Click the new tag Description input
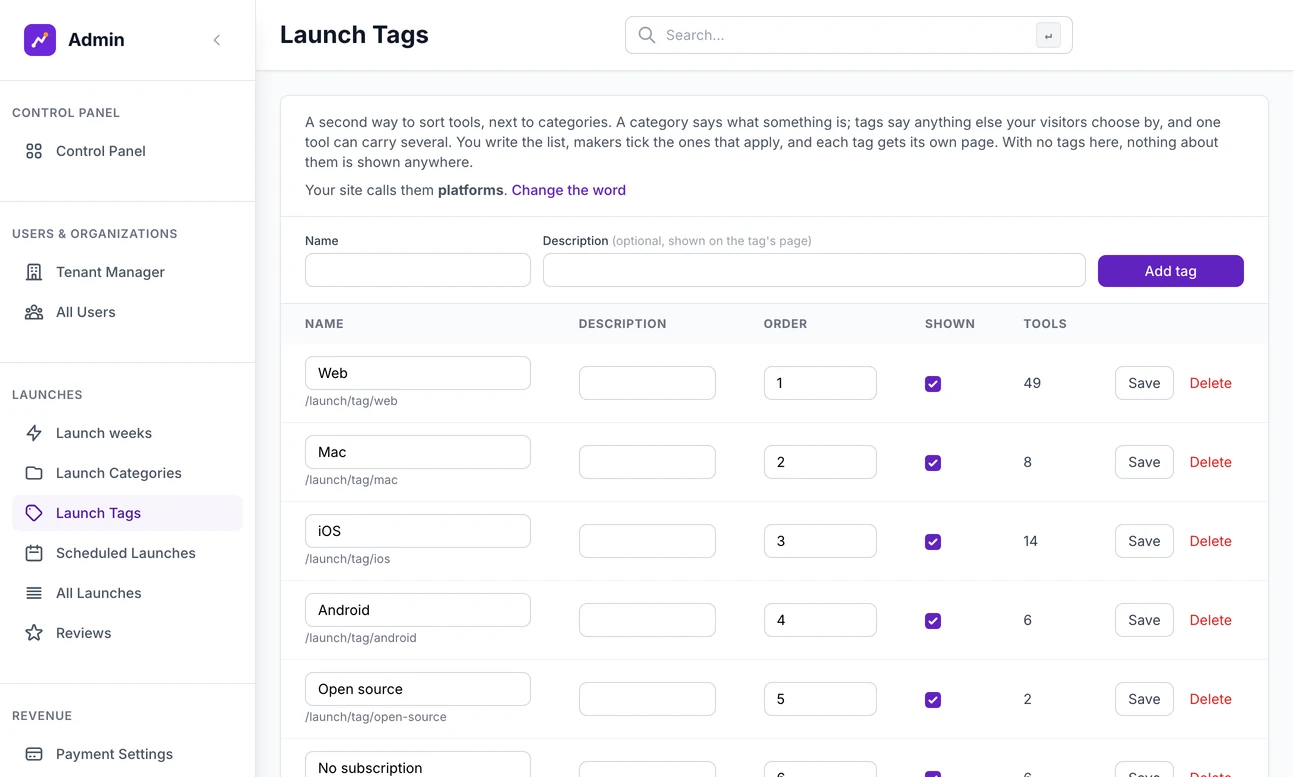This screenshot has height=777, width=1293. coord(814,270)
